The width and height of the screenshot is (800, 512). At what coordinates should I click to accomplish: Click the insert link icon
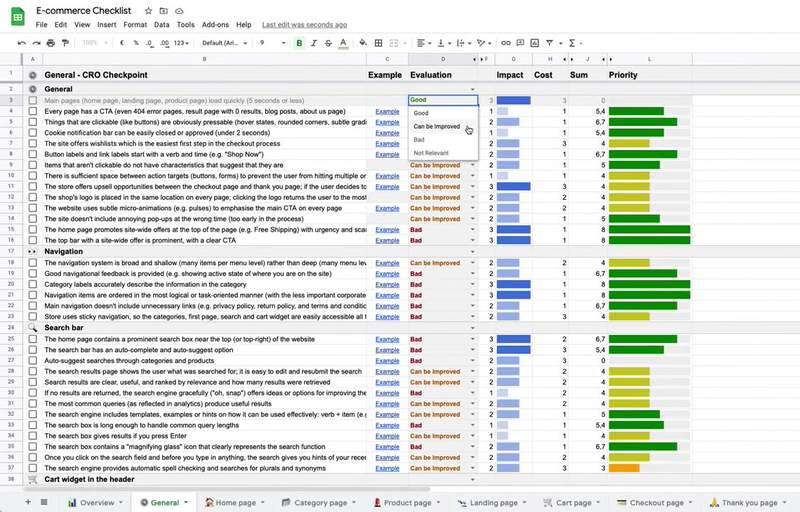[x=506, y=43]
